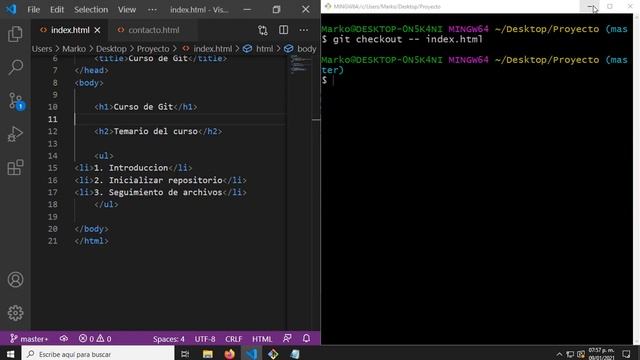
Task: Open the Selection menu
Action: (x=91, y=9)
